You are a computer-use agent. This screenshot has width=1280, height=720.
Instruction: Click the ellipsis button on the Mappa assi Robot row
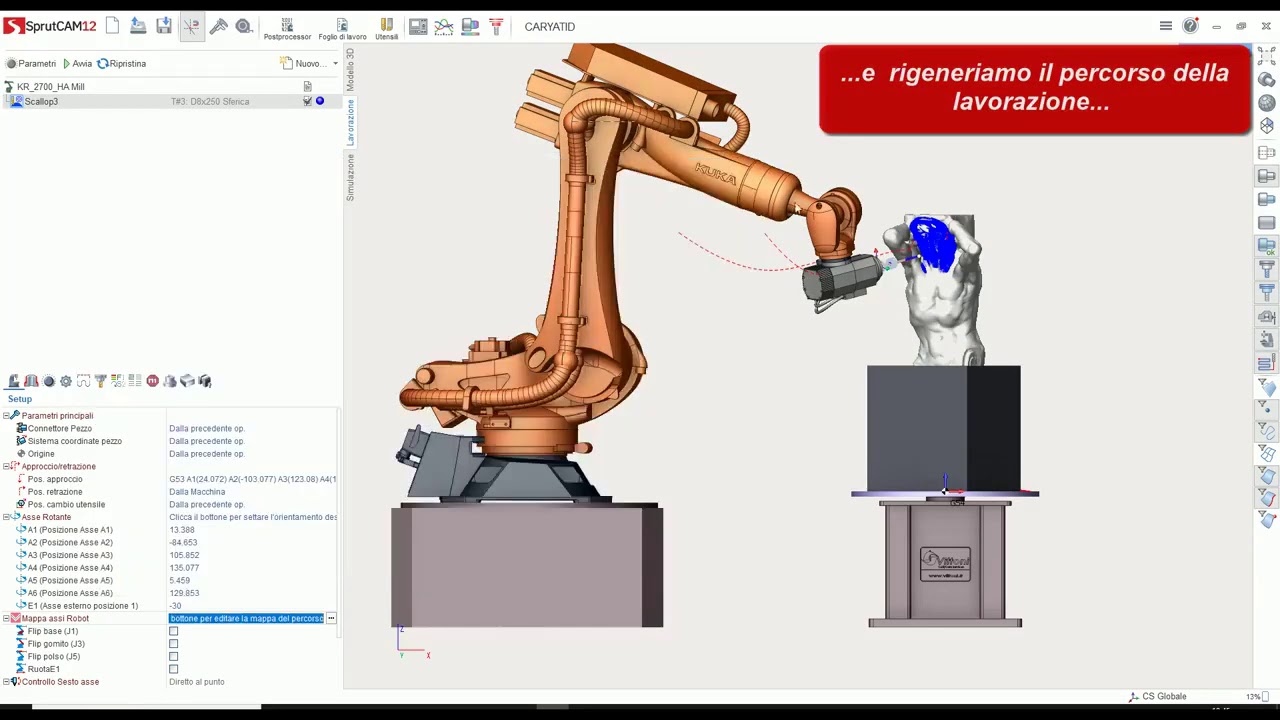(x=331, y=618)
